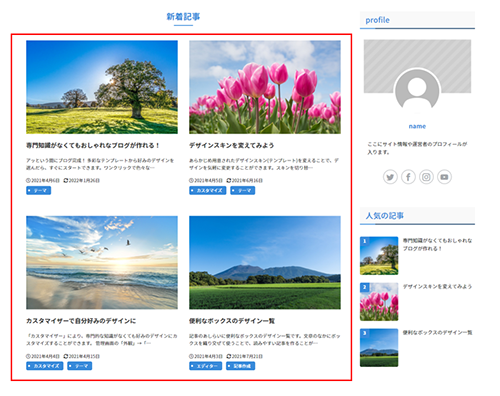Click the profile description text ここにサイト情報
Screen dimensions: 500x396
[x=417, y=148]
